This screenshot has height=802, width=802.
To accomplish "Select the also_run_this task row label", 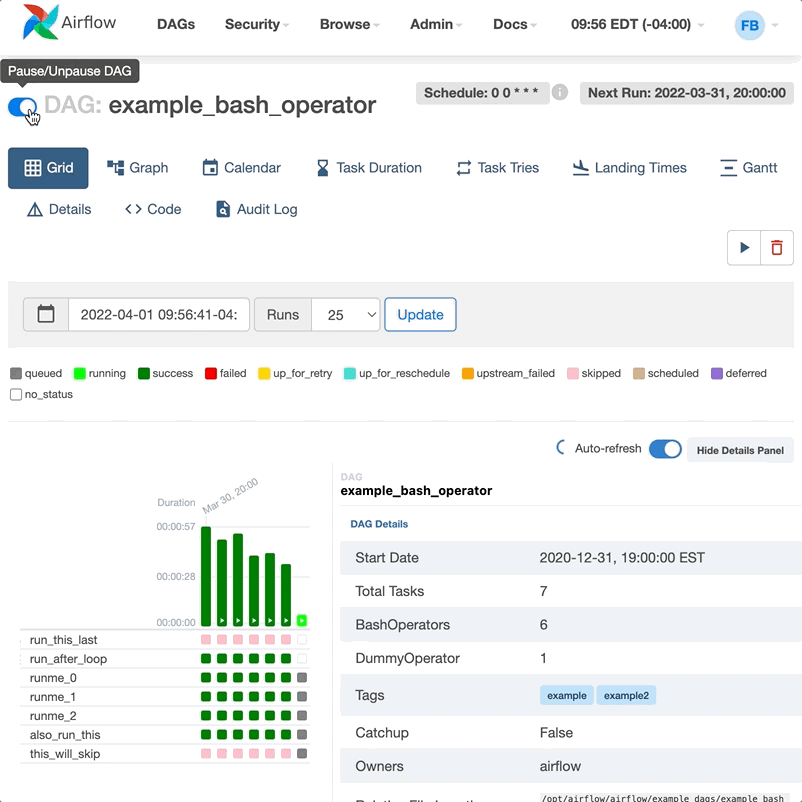I will (x=65, y=735).
